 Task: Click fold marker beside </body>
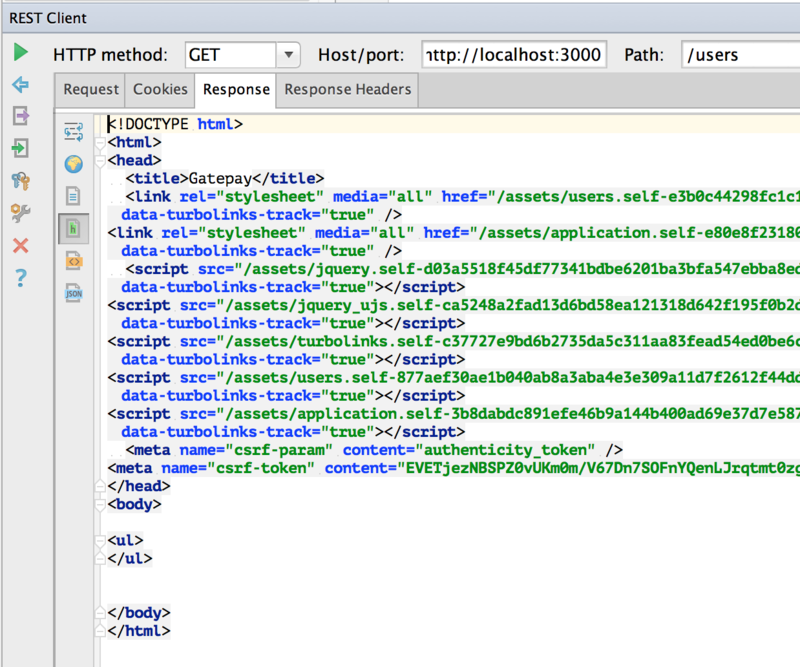(x=101, y=613)
